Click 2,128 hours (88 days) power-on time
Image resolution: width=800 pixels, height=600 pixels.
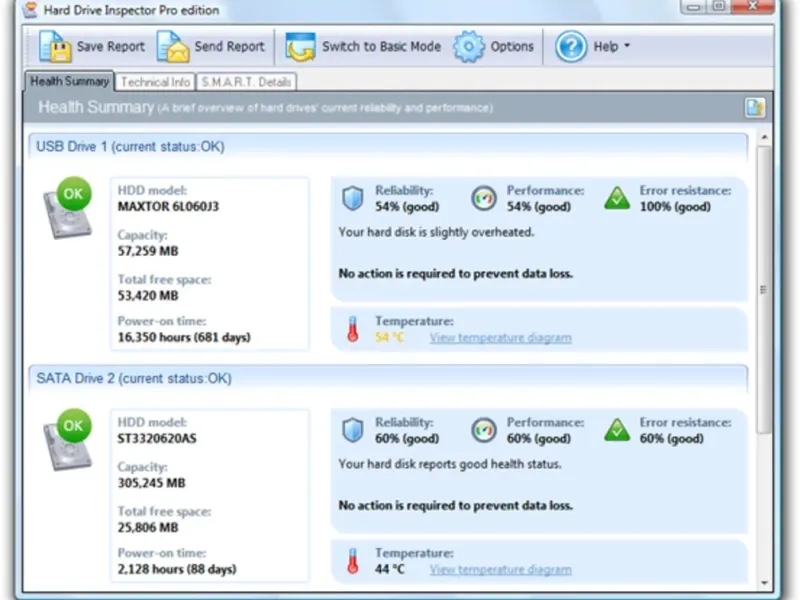click(177, 569)
